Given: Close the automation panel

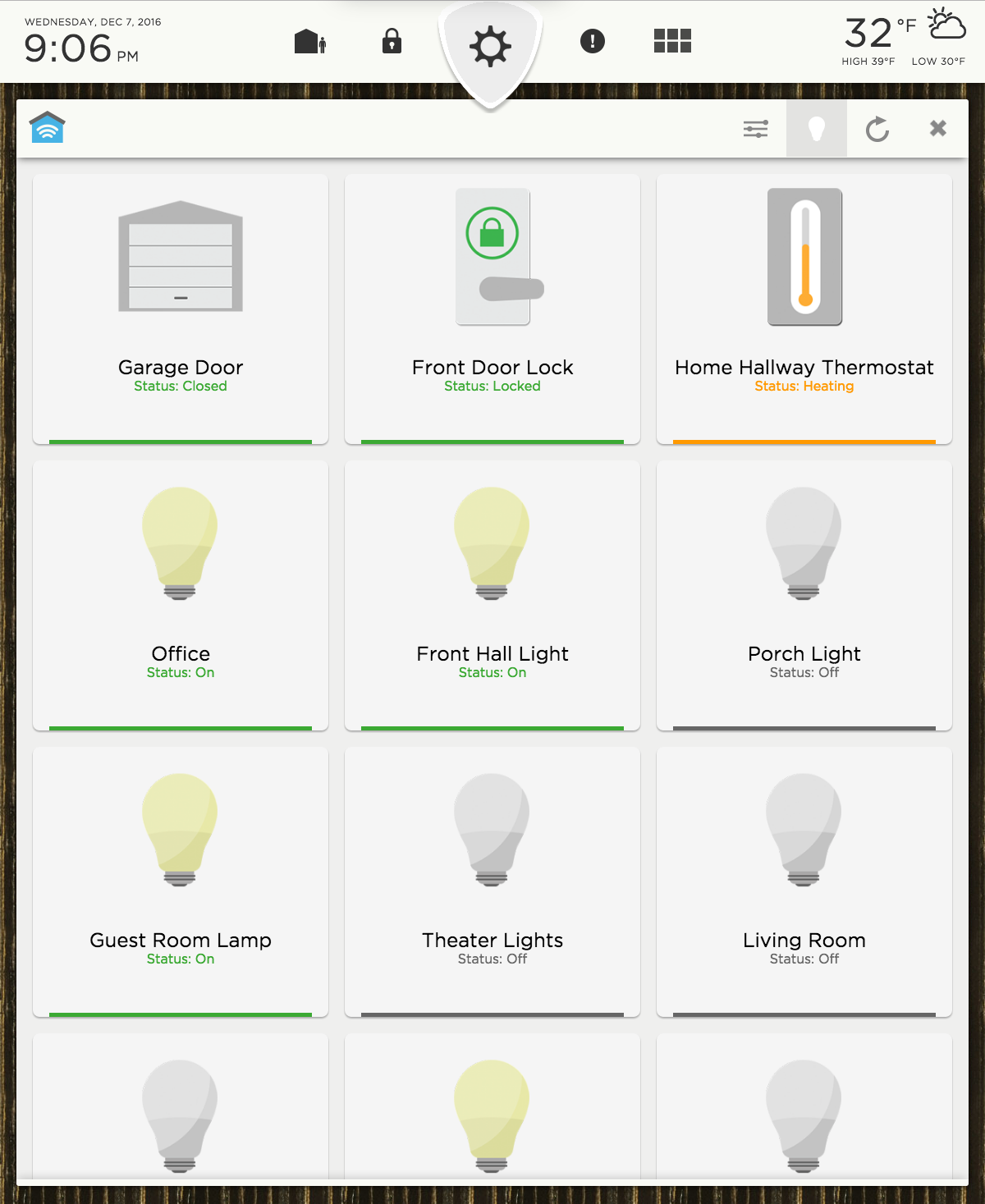Looking at the screenshot, I should tap(938, 128).
